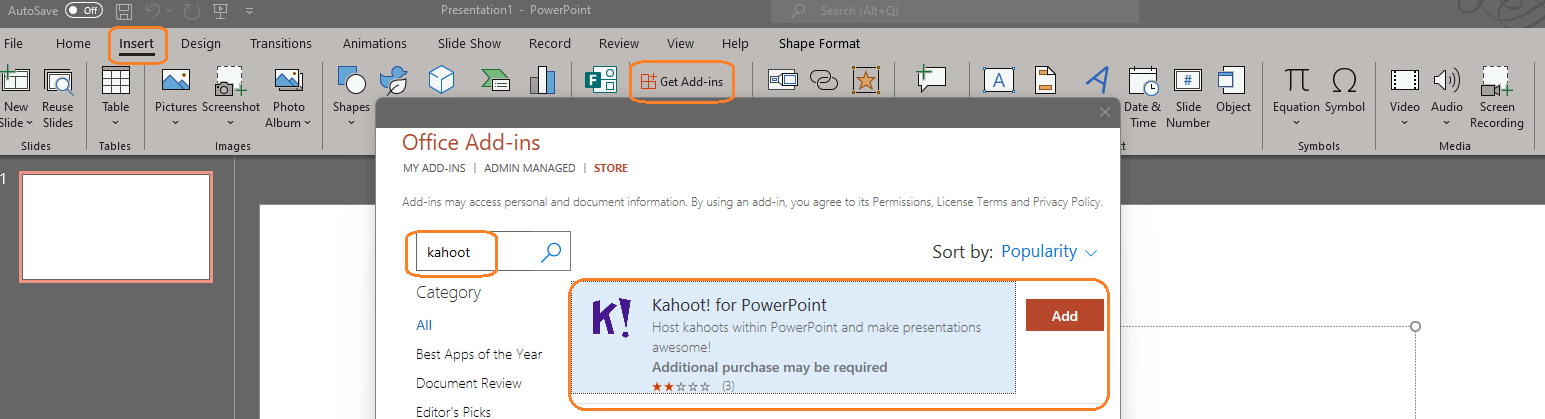
Task: Insert a Text Box icon
Action: pyautogui.click(x=1000, y=81)
